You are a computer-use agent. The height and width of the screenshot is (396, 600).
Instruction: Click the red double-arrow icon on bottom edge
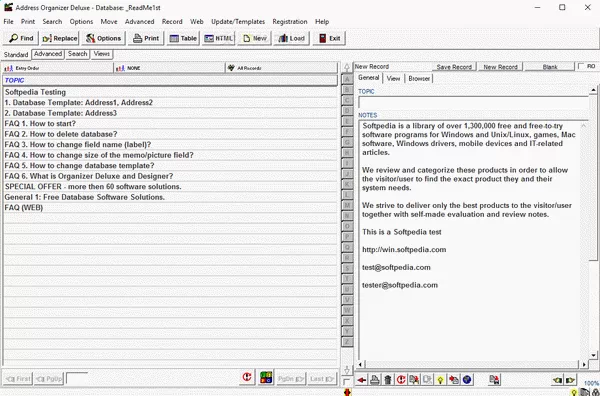[347, 392]
